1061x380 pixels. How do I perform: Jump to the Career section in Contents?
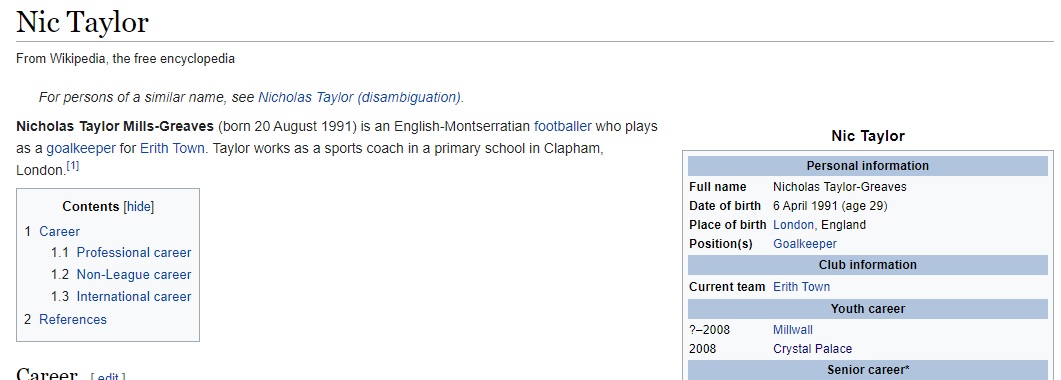60,231
